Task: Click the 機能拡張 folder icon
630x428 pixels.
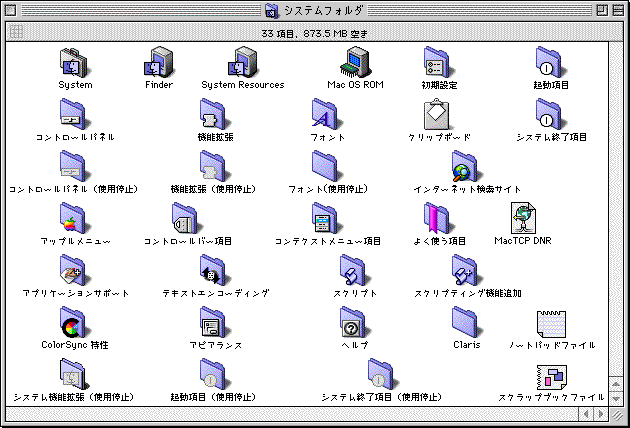Action: pos(215,115)
